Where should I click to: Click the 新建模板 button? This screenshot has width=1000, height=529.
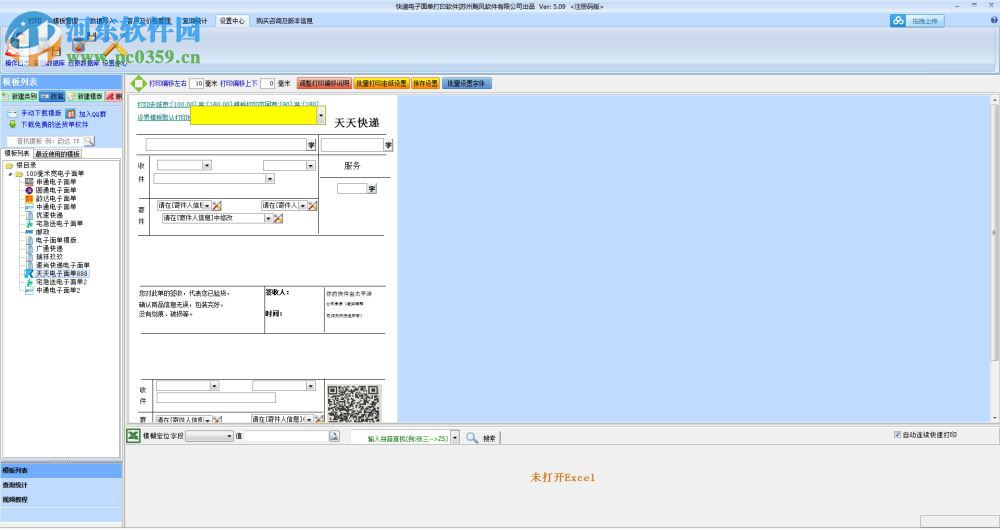click(x=85, y=96)
